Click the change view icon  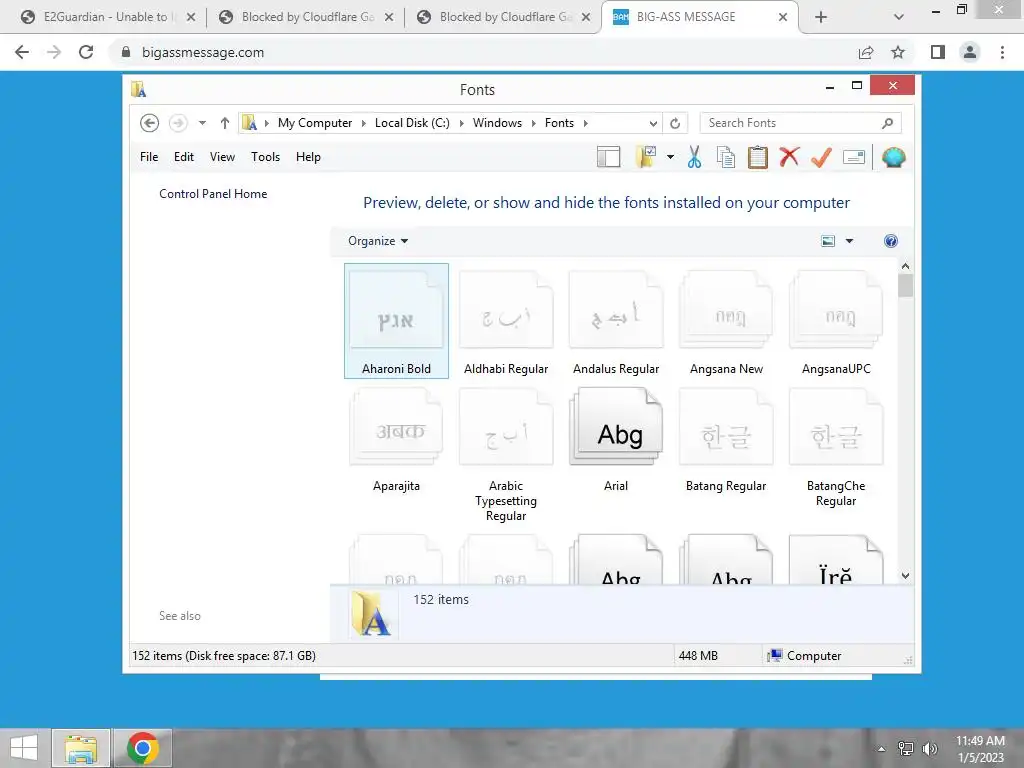point(827,241)
